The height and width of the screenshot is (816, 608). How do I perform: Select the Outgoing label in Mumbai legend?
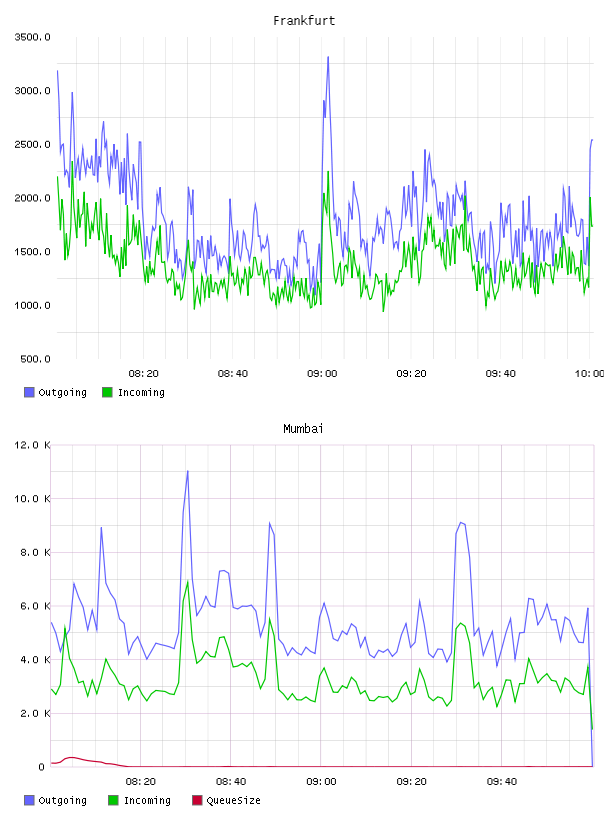[x=62, y=801]
